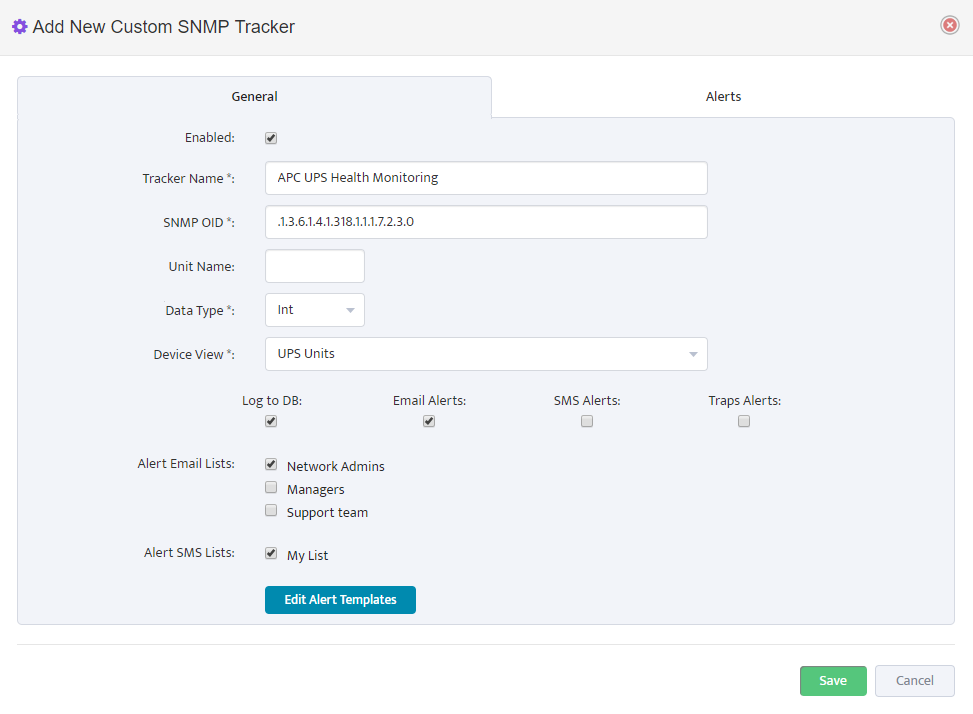
Task: Open the Data Type dropdown
Action: [x=315, y=310]
